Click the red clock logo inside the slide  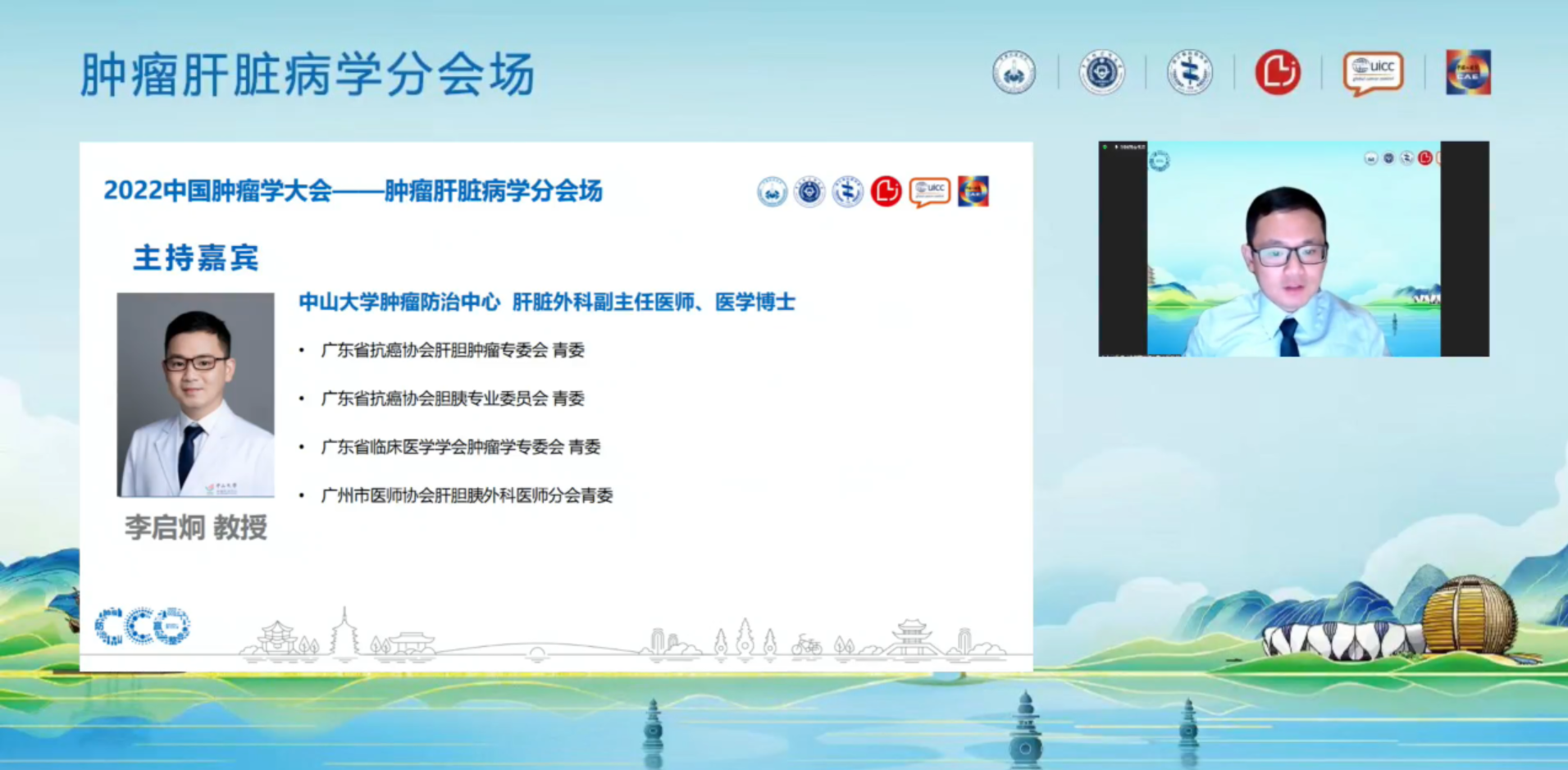(886, 192)
